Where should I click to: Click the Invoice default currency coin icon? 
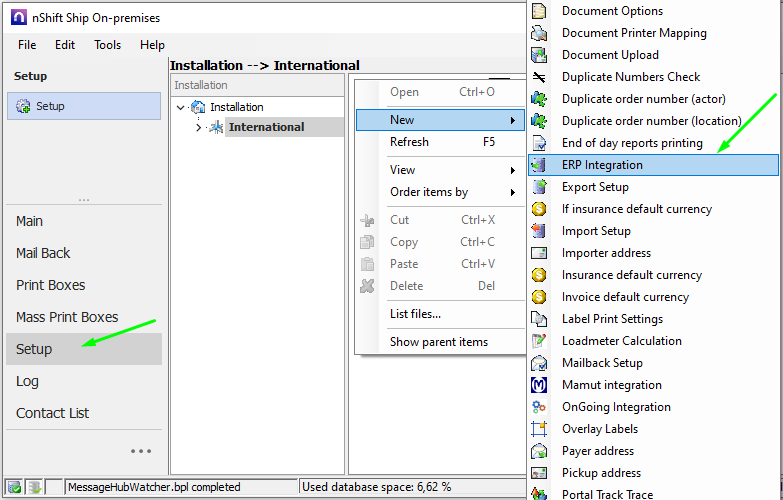click(539, 297)
